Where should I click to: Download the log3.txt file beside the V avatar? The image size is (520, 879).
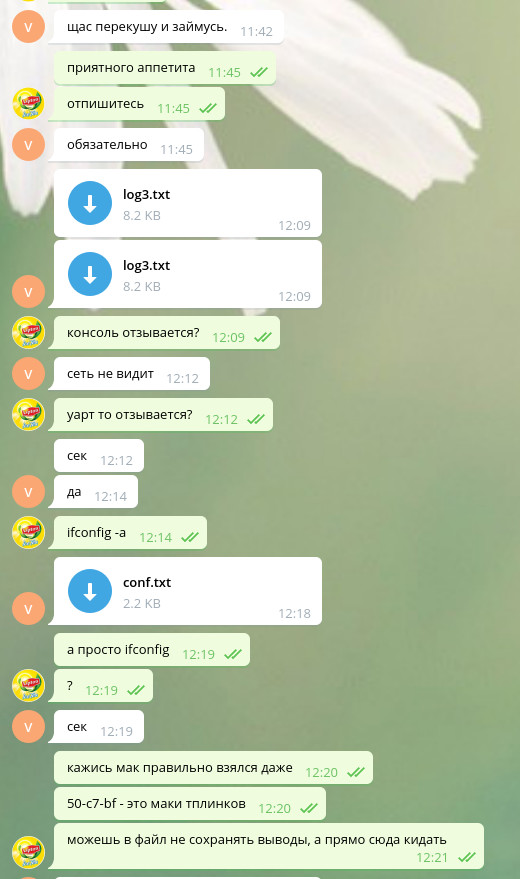pos(90,274)
